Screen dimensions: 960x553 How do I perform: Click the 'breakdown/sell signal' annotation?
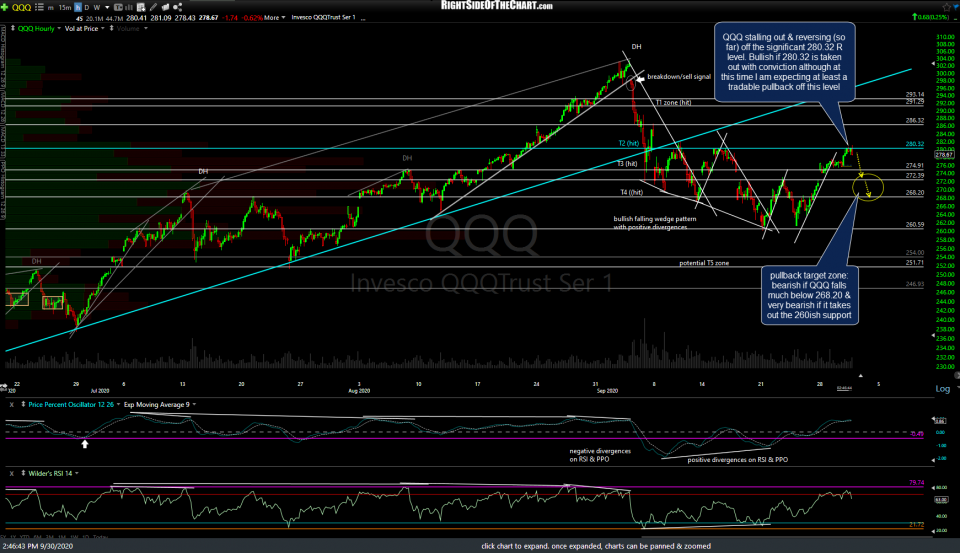[x=679, y=77]
